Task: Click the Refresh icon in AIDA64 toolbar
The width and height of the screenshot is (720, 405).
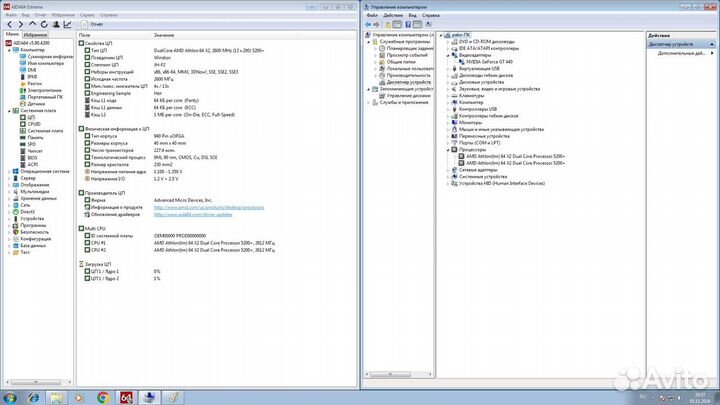Action: point(44,24)
